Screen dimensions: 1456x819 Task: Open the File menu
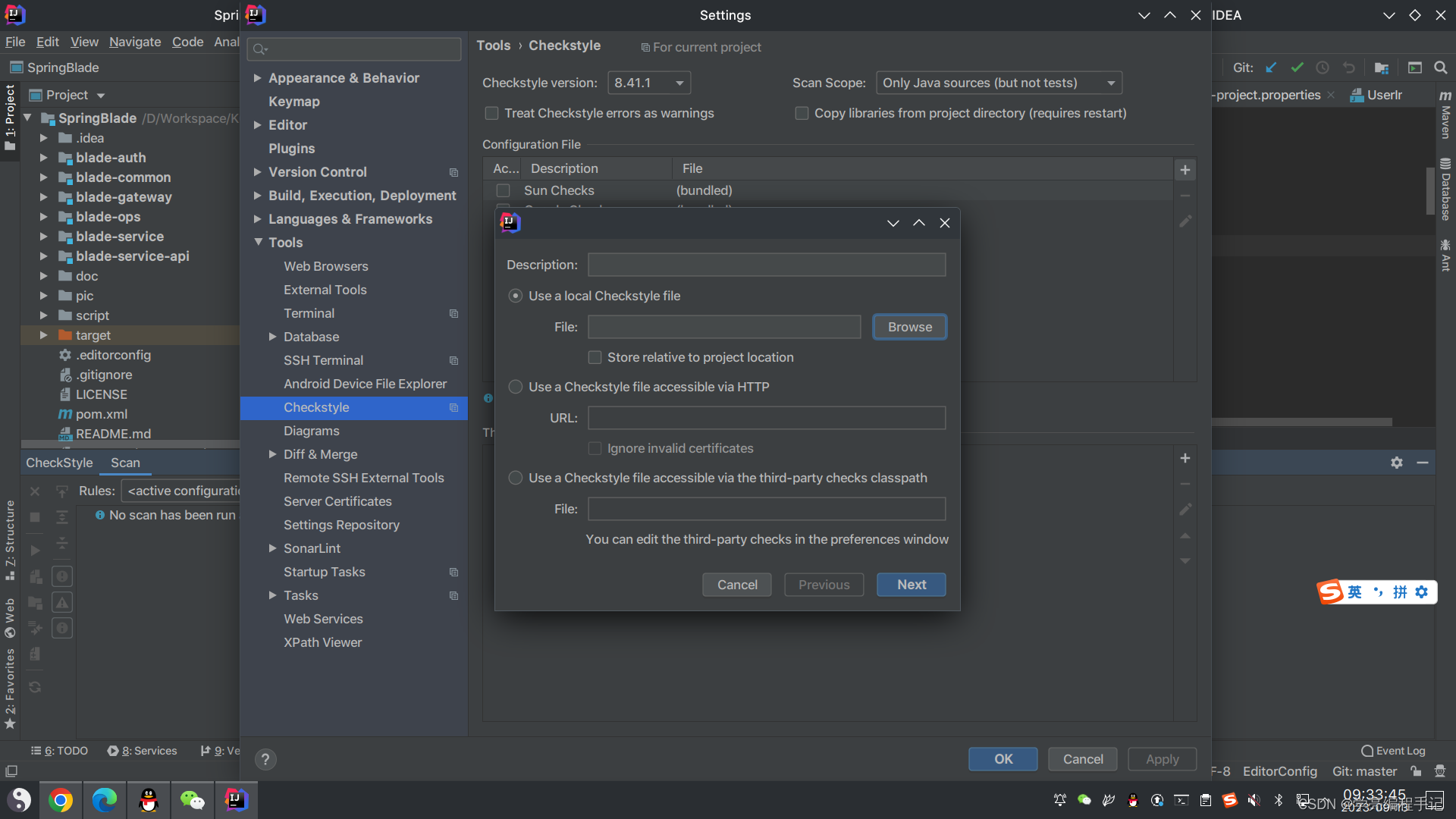15,42
